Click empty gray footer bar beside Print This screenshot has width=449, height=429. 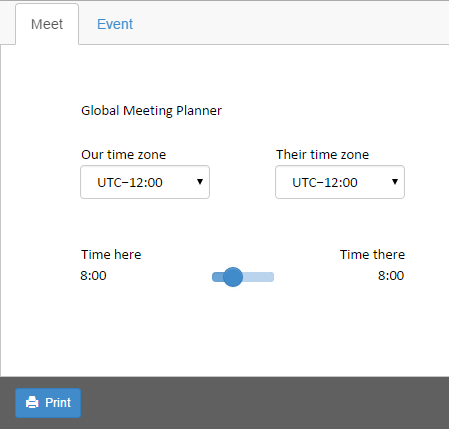265,403
